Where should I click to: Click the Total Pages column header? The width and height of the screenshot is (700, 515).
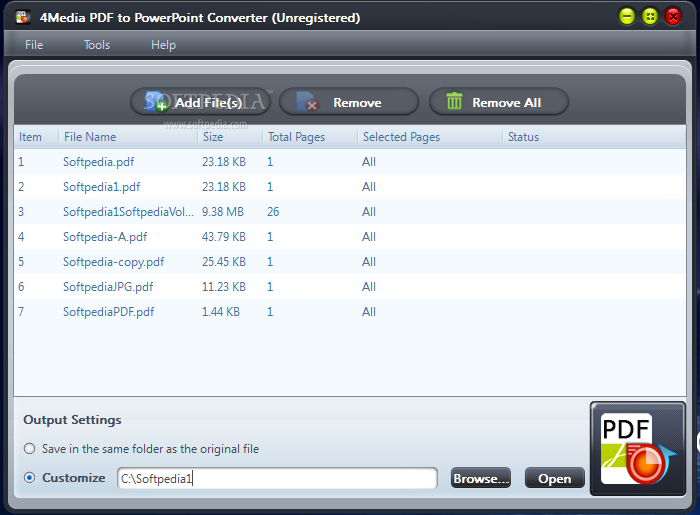310,137
